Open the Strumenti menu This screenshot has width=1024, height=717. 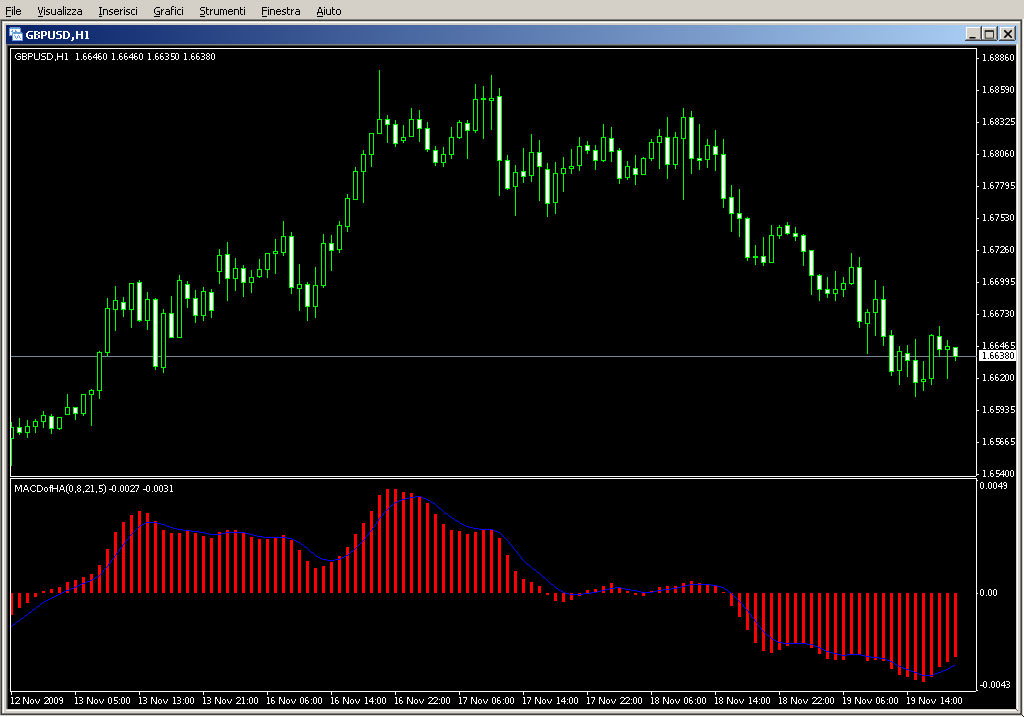(222, 11)
